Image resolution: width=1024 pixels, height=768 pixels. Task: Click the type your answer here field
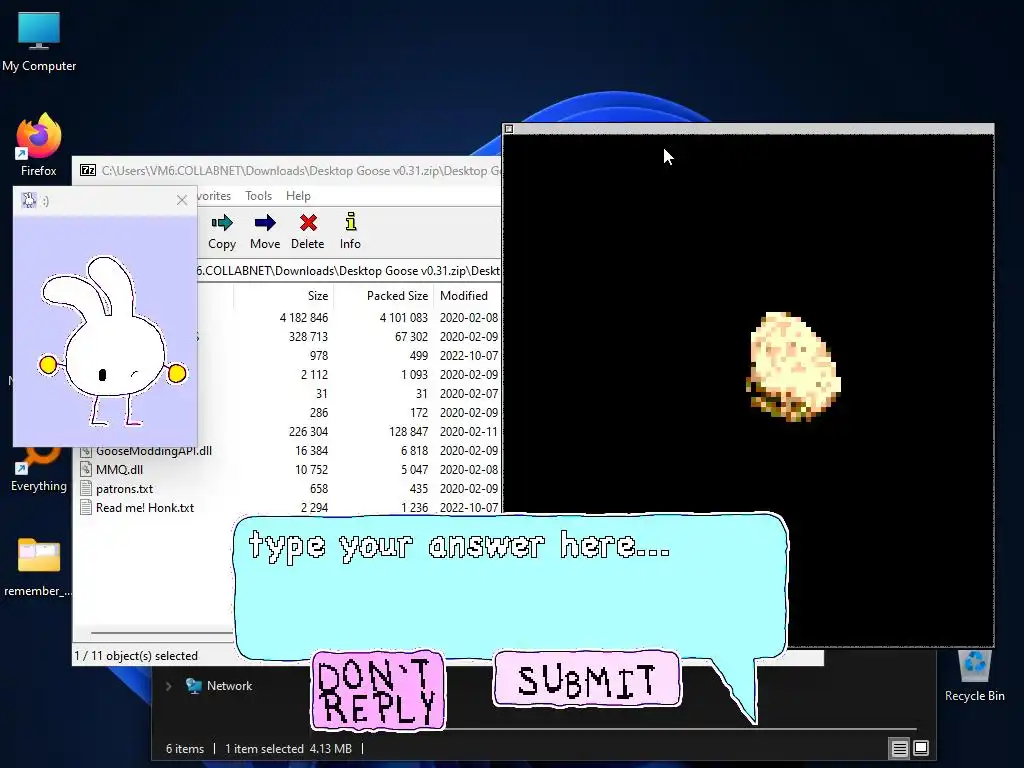tap(511, 585)
